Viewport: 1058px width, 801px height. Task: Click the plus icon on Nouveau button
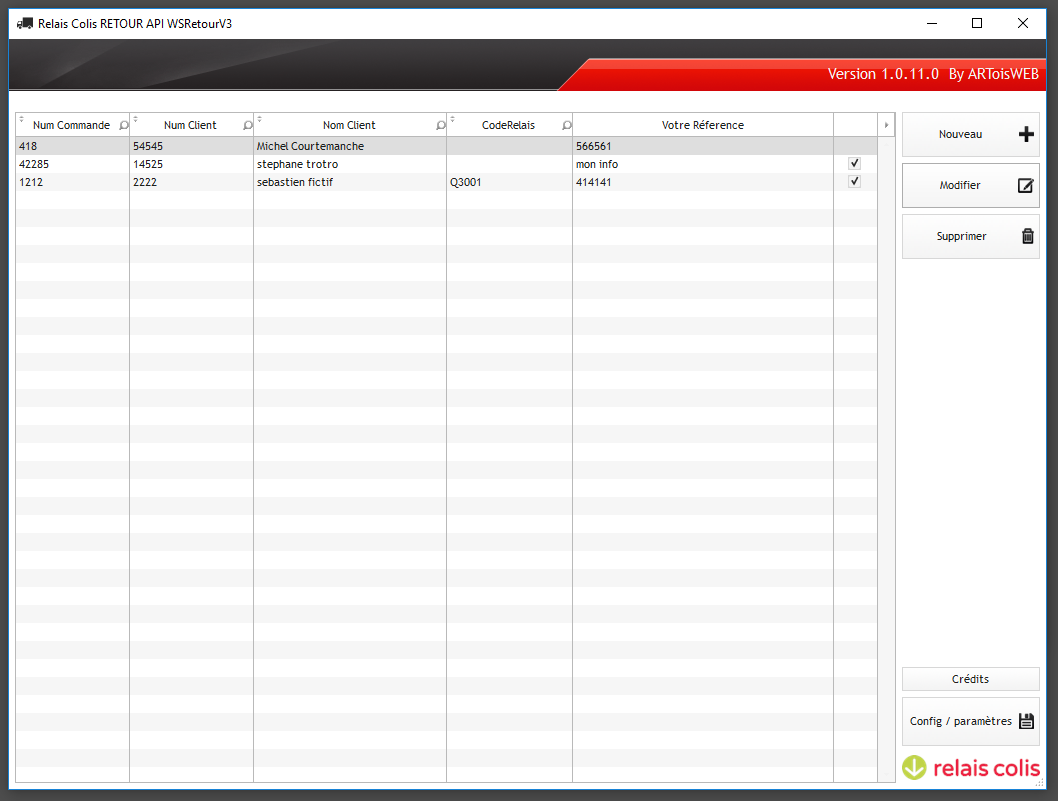coord(1026,135)
